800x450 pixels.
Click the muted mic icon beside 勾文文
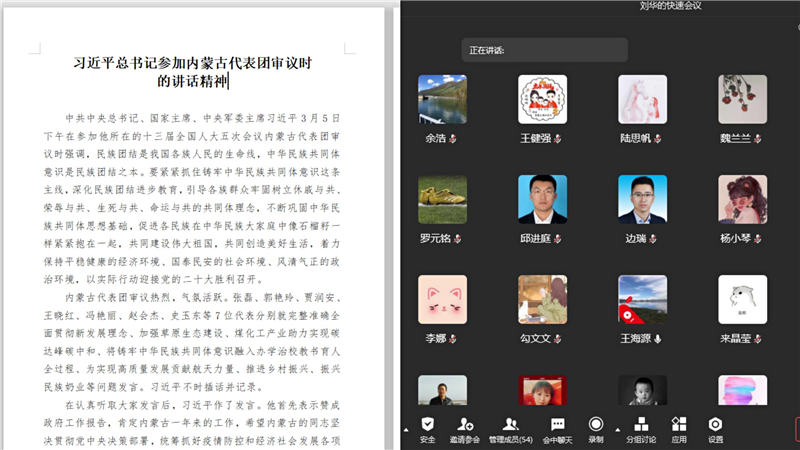point(557,338)
